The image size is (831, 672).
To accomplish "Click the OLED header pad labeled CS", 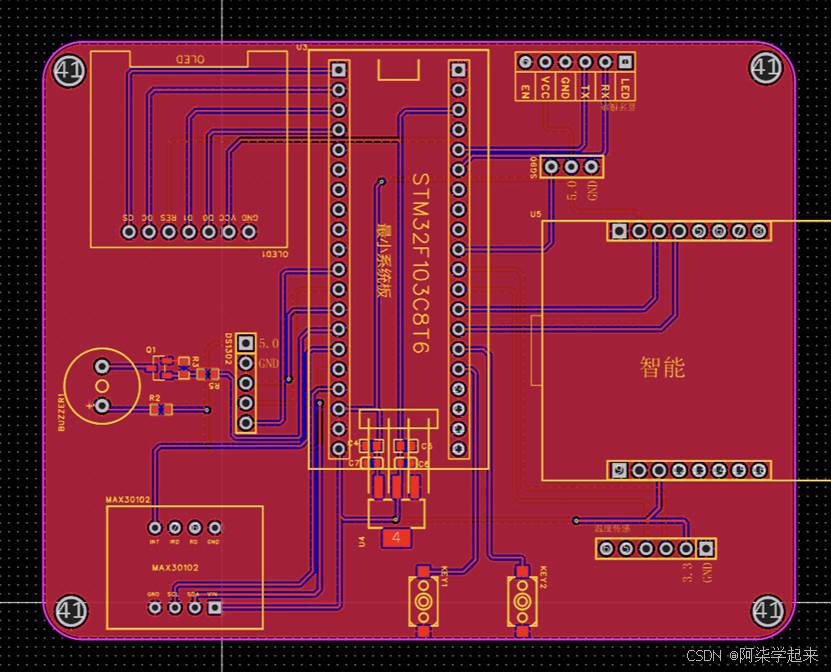I will (128, 232).
